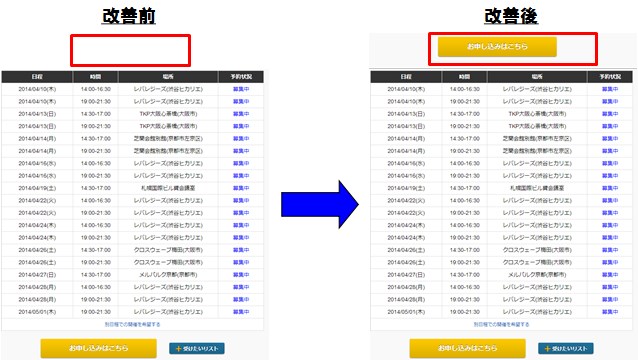Click the big blue arrow between the panels

pos(320,204)
